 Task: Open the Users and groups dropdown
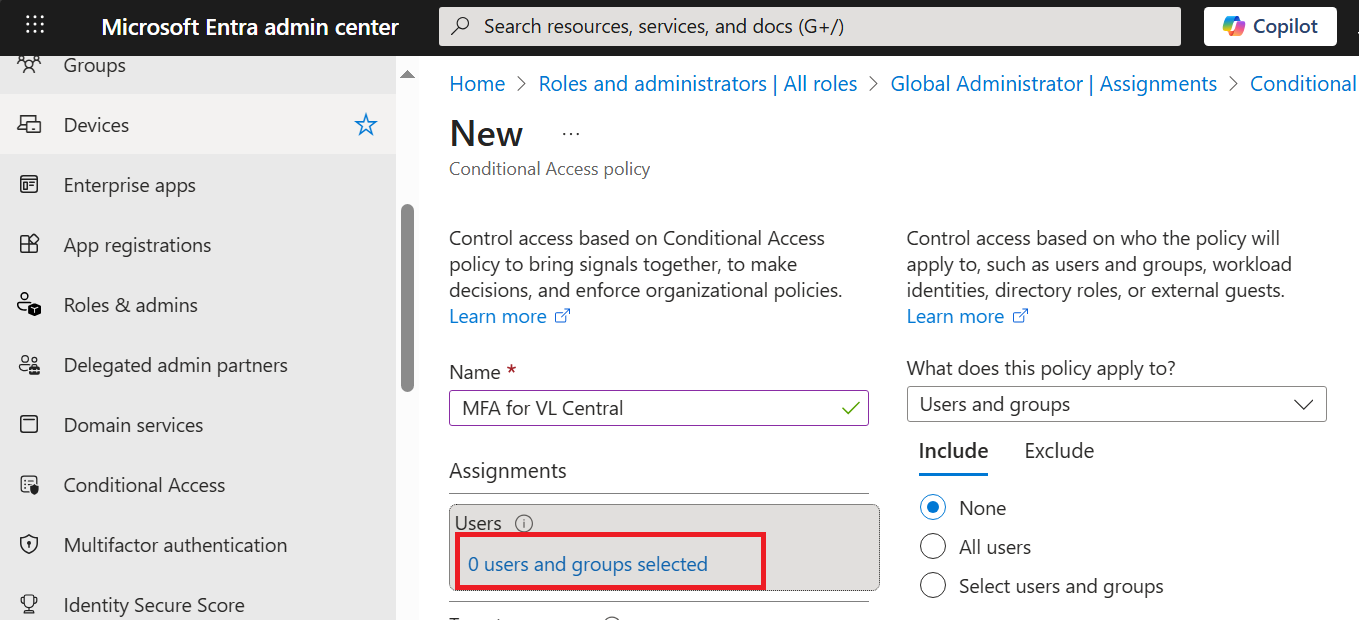click(x=1117, y=404)
